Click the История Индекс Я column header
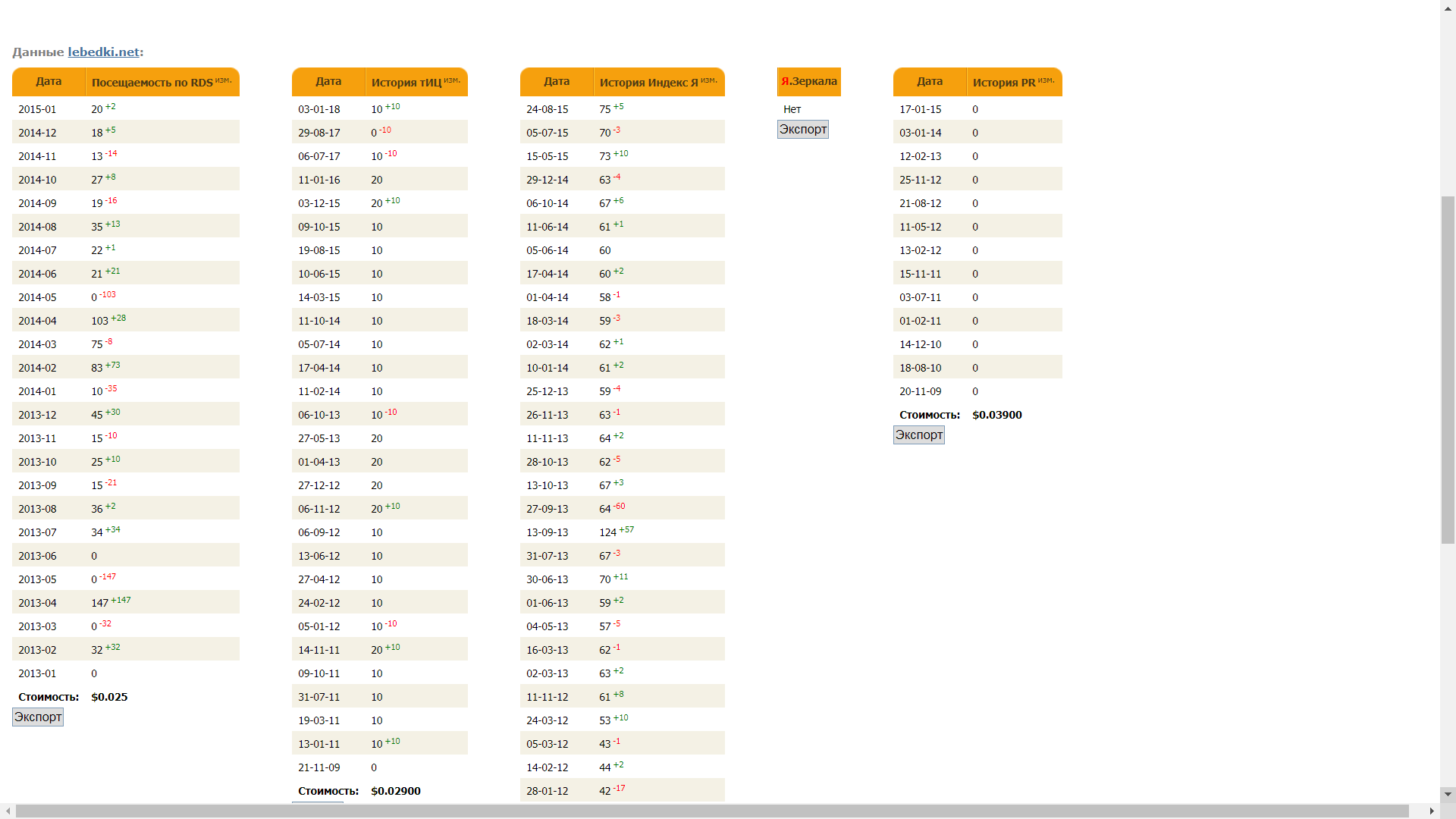 click(649, 82)
